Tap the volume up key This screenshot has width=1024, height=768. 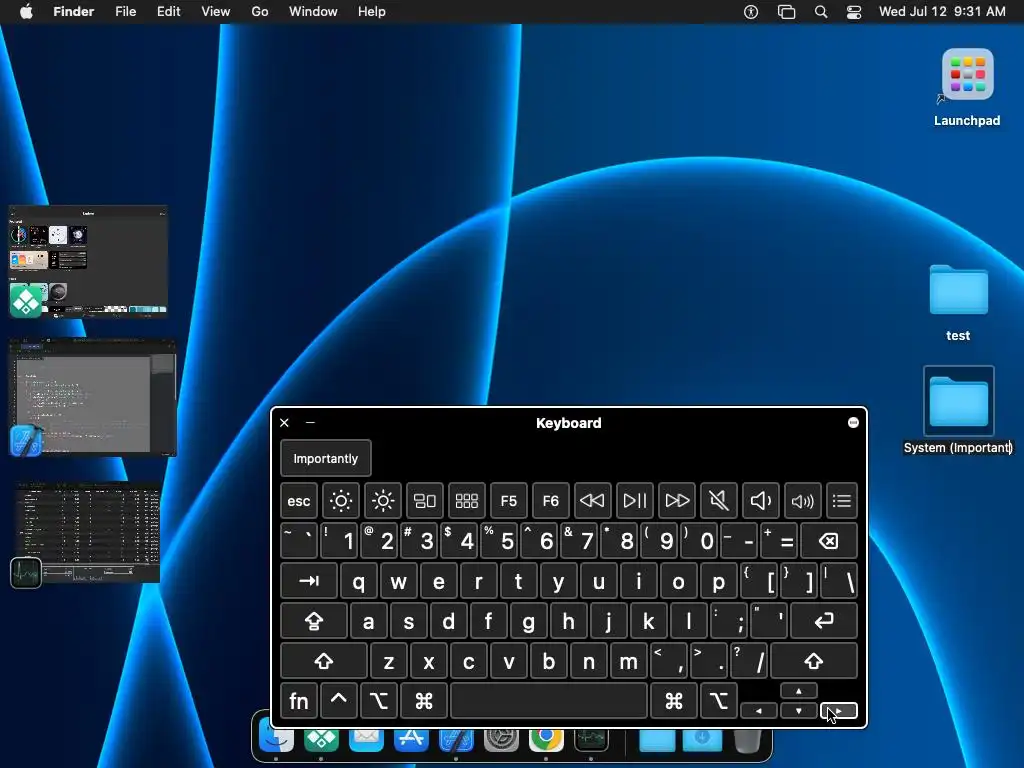coord(803,501)
